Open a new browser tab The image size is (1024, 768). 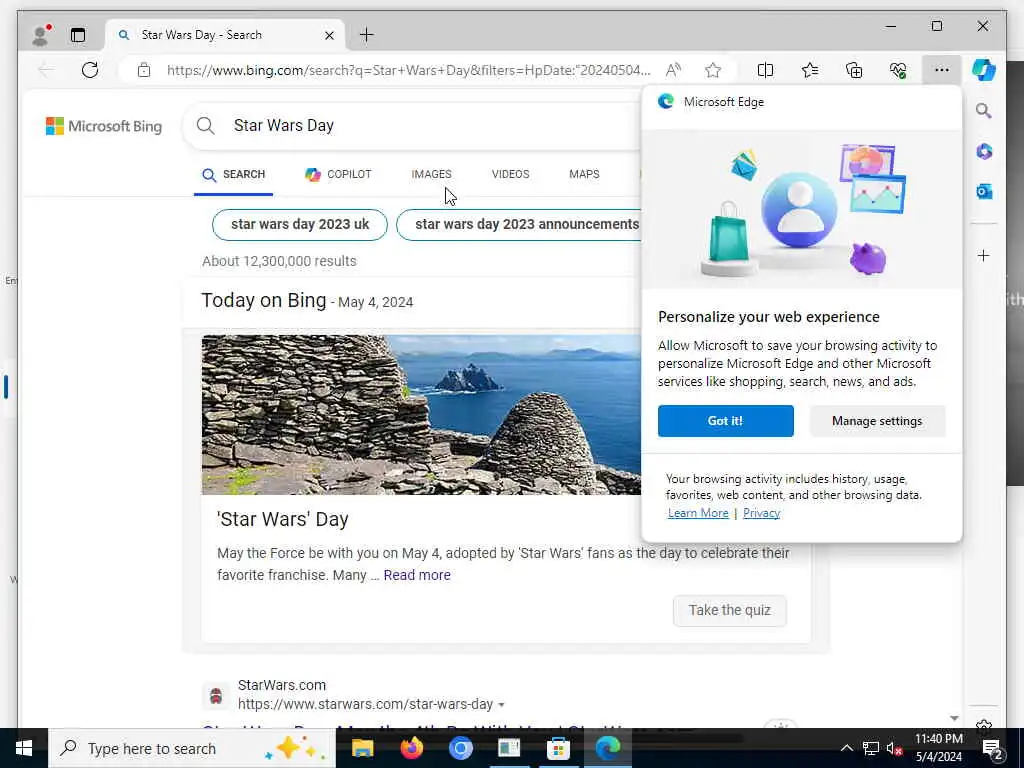367,35
